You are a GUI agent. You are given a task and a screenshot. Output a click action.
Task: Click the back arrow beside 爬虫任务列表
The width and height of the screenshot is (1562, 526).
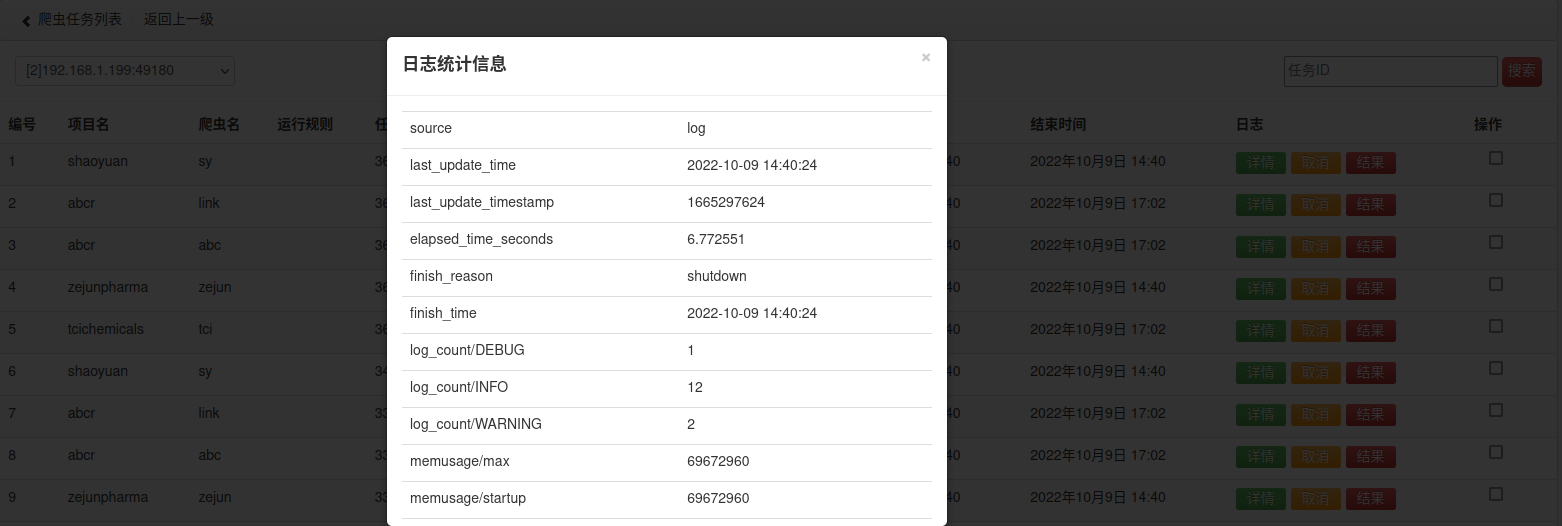[x=27, y=20]
